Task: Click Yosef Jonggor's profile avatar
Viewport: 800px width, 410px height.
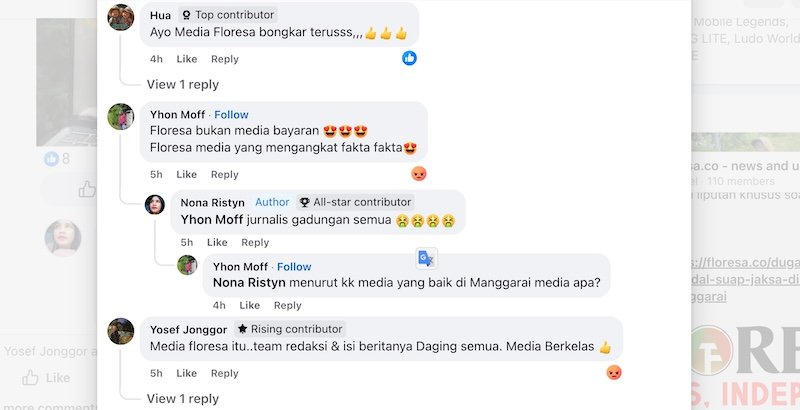Action: coord(121,331)
